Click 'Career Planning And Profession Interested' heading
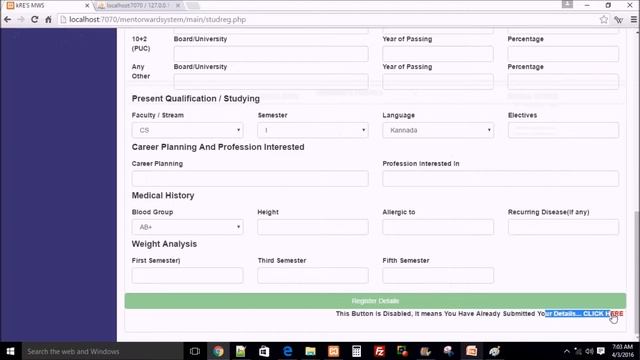The width and height of the screenshot is (640, 360). tap(218, 147)
